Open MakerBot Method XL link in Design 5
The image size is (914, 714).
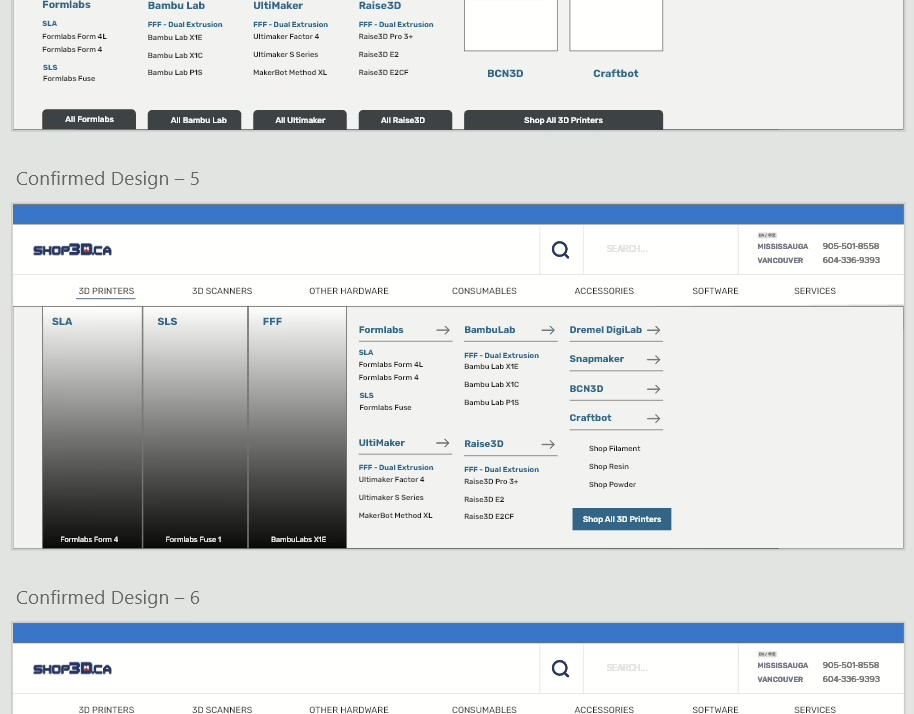click(x=395, y=516)
